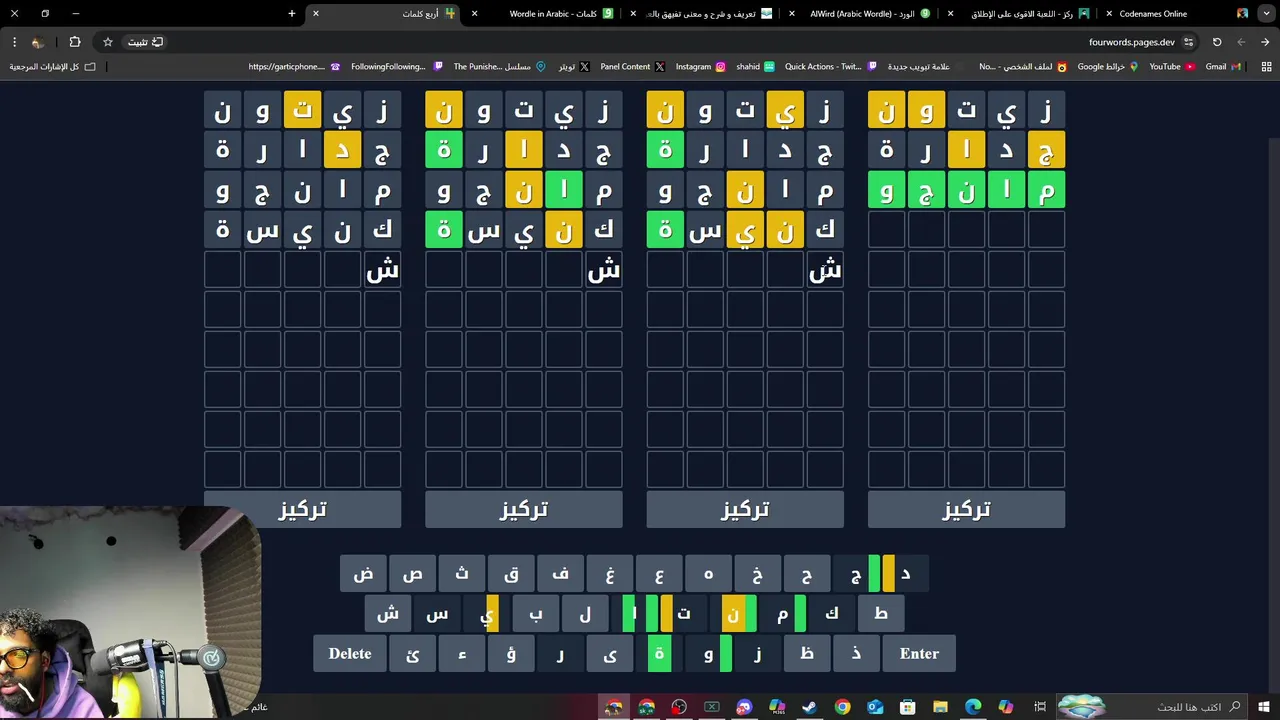The image size is (1280, 720).
Task: Tap the green ة key on the keyboard
Action: pos(659,654)
